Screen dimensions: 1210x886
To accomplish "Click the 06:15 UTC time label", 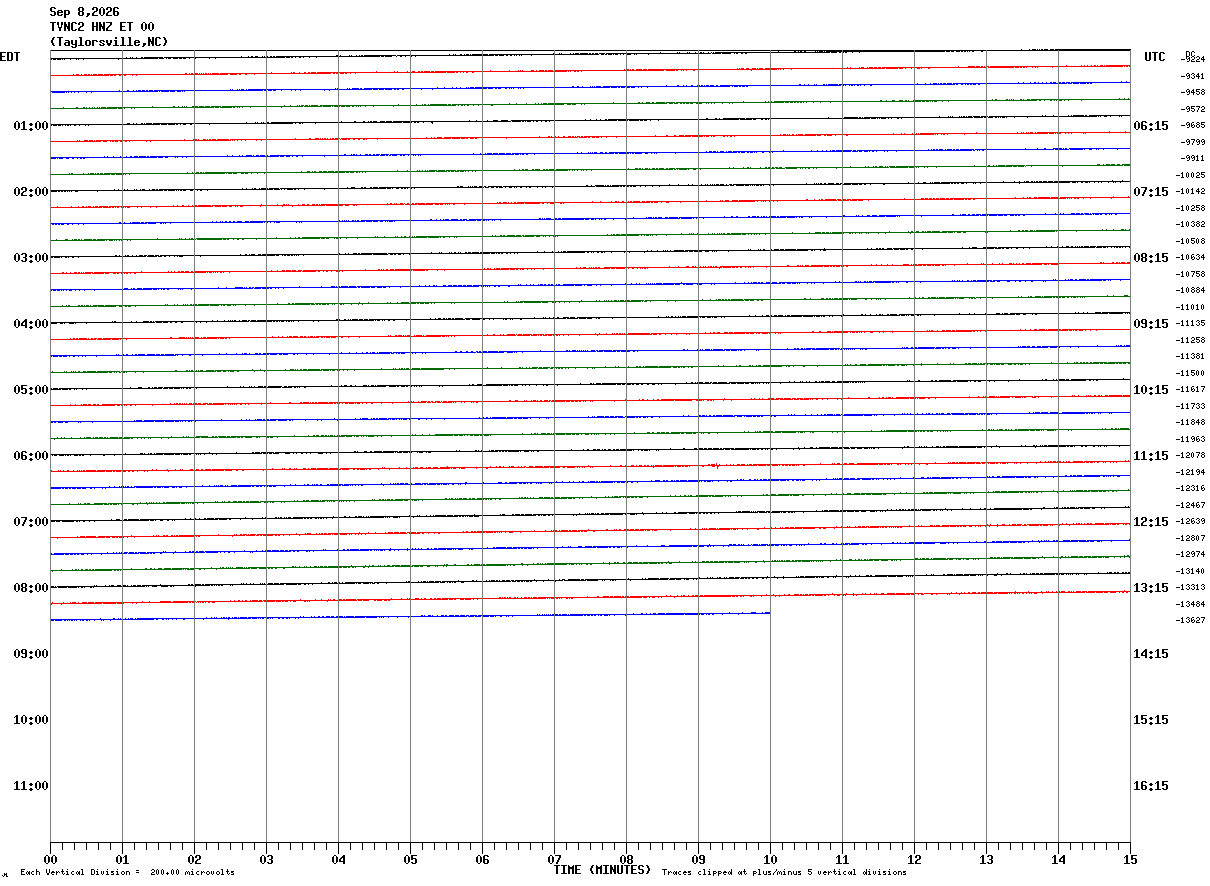I will [1151, 126].
